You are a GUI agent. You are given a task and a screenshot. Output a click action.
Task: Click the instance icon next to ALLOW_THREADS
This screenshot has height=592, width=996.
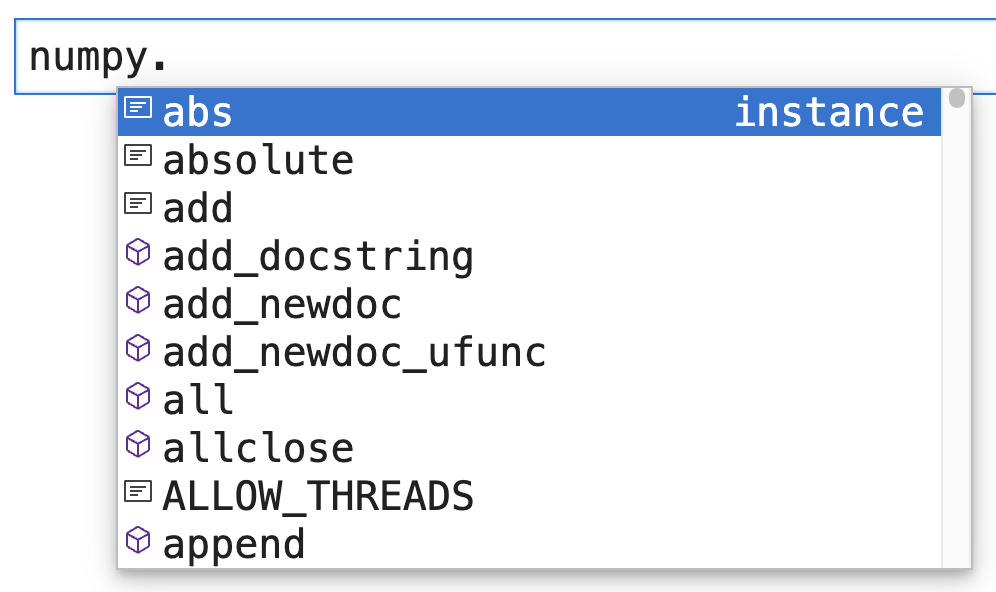pyautogui.click(x=137, y=491)
